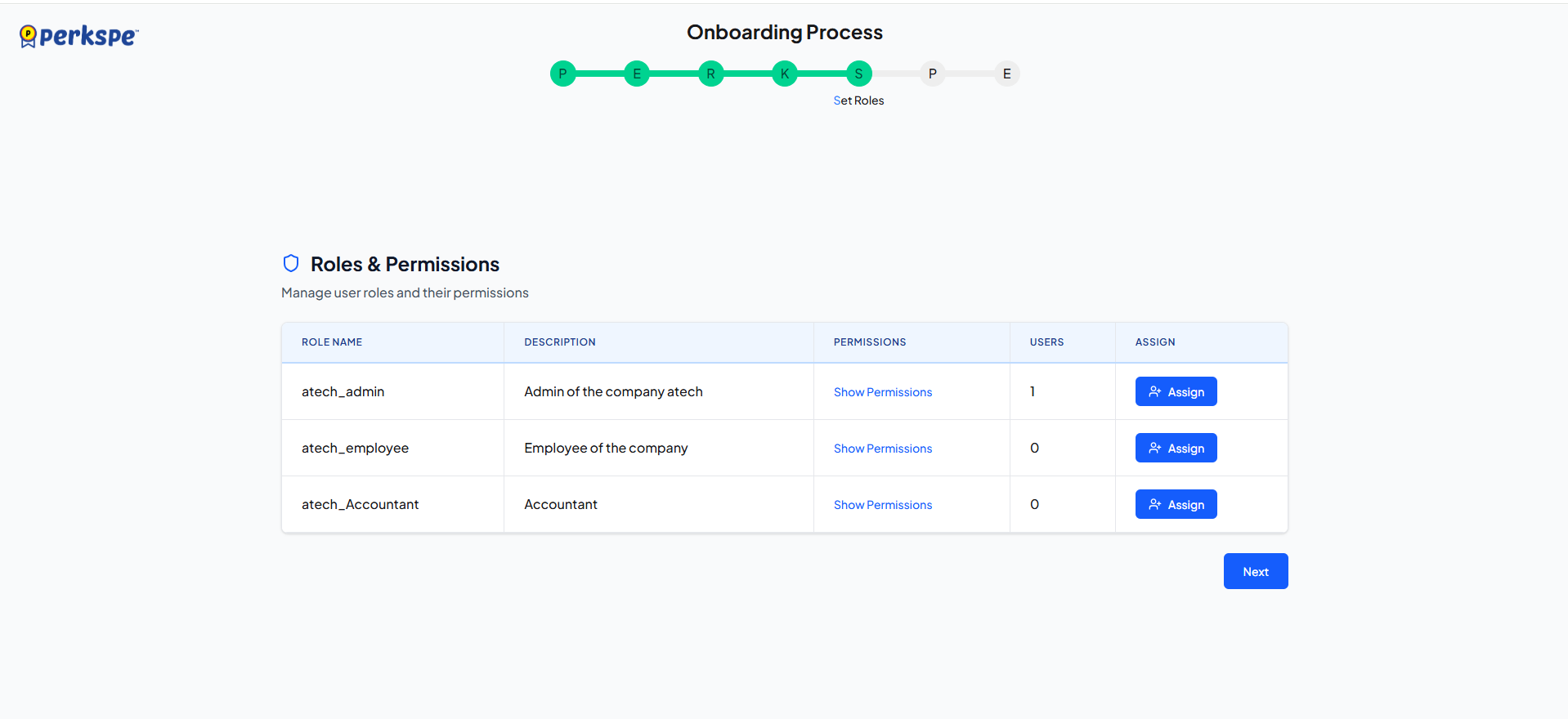Click the current S step circle

tap(858, 74)
